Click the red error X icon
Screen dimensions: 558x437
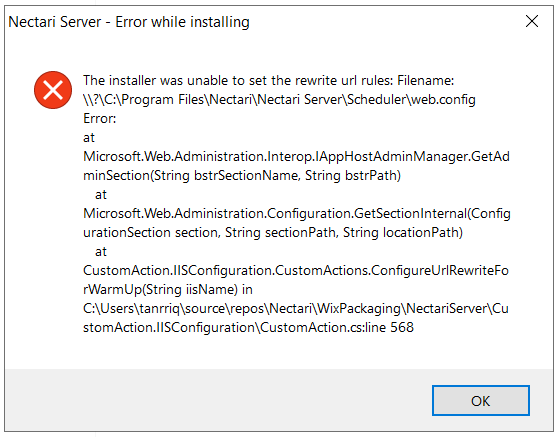tap(53, 90)
